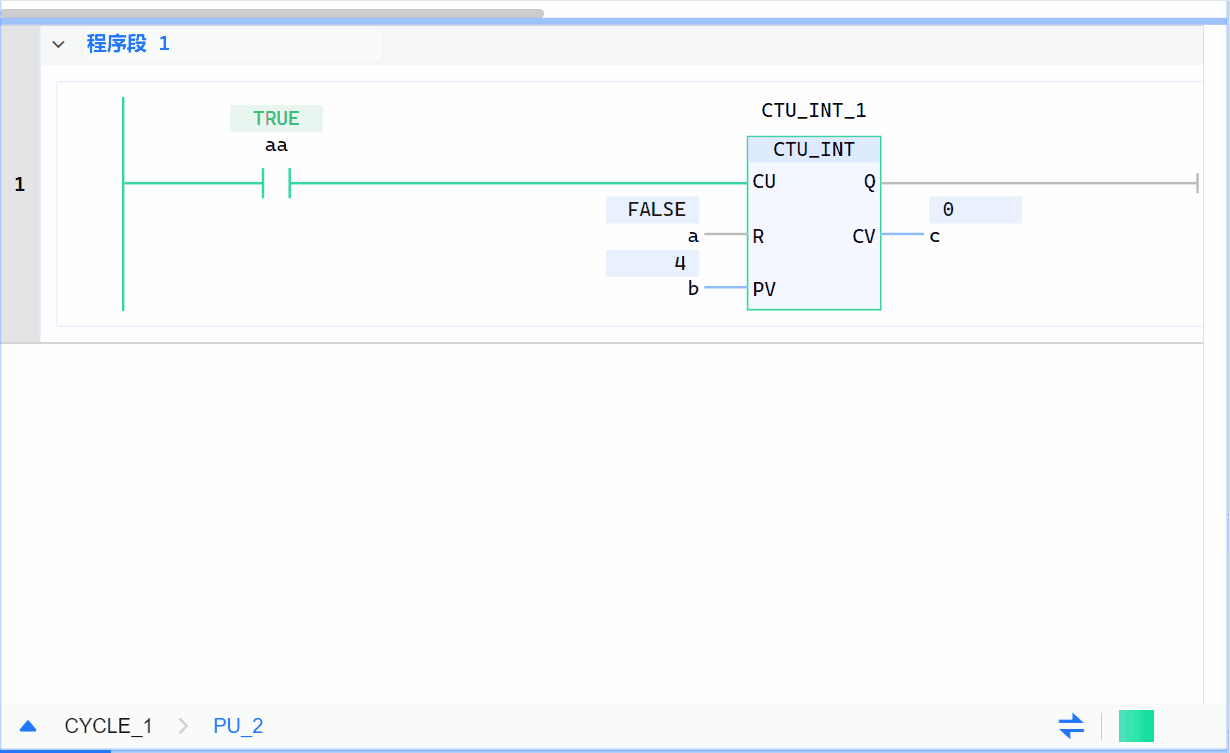This screenshot has width=1230, height=753.
Task: Click the horizontal scrollbar at the top
Action: coord(272,13)
